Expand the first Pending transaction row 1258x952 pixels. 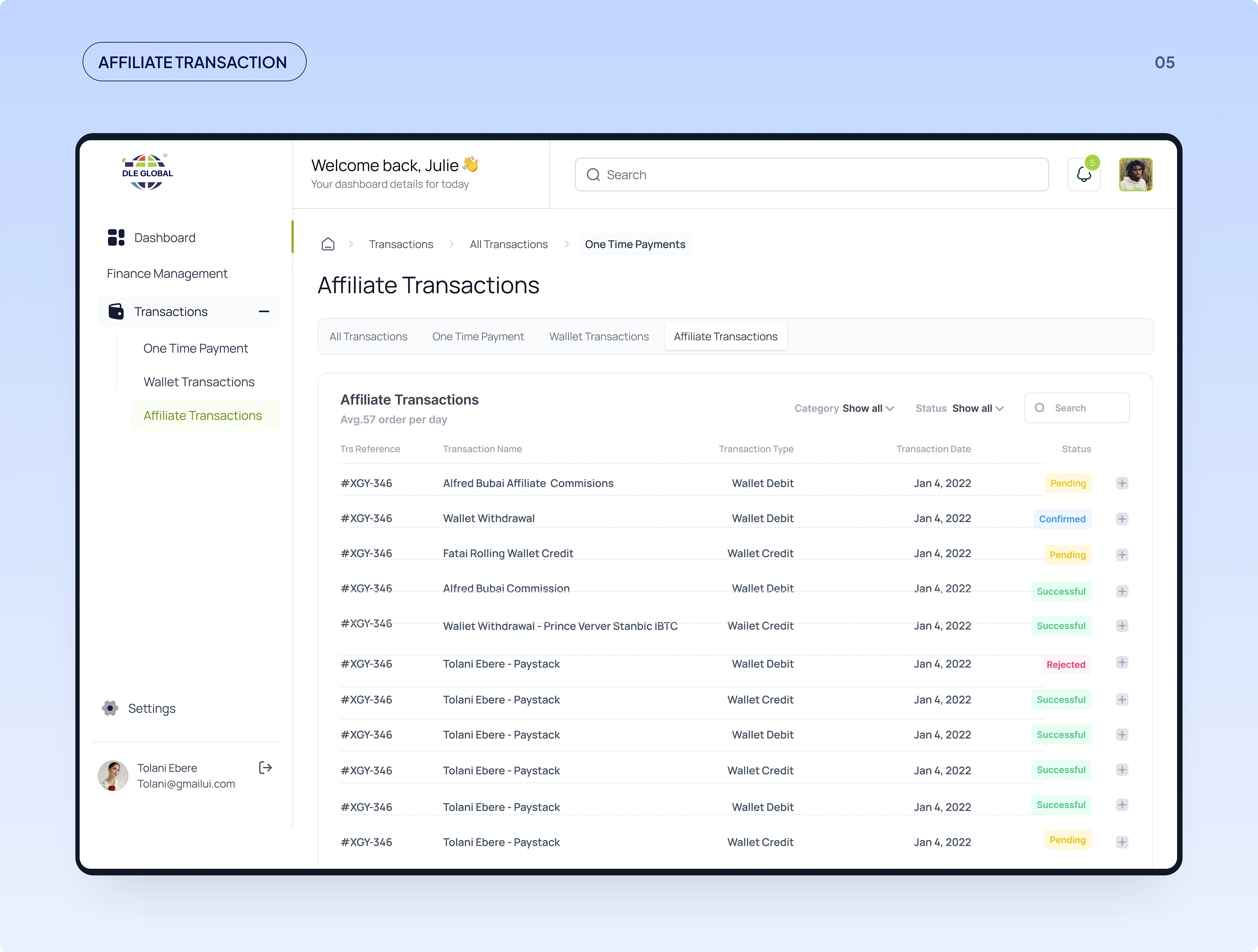tap(1121, 484)
